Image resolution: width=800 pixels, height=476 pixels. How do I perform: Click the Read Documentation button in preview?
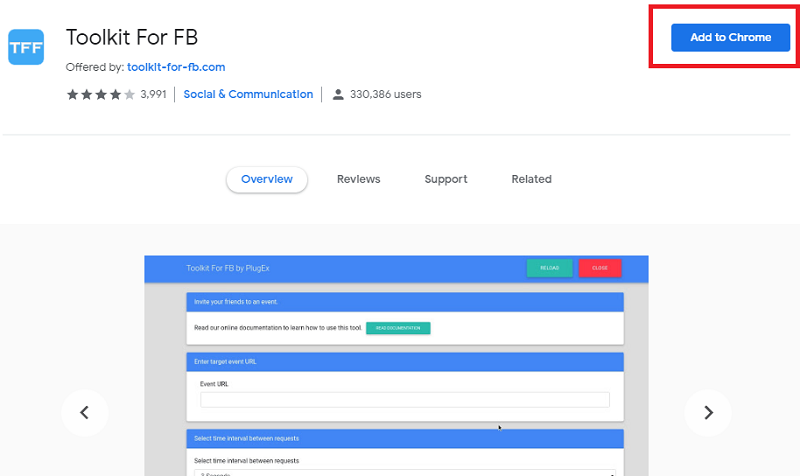[398, 328]
